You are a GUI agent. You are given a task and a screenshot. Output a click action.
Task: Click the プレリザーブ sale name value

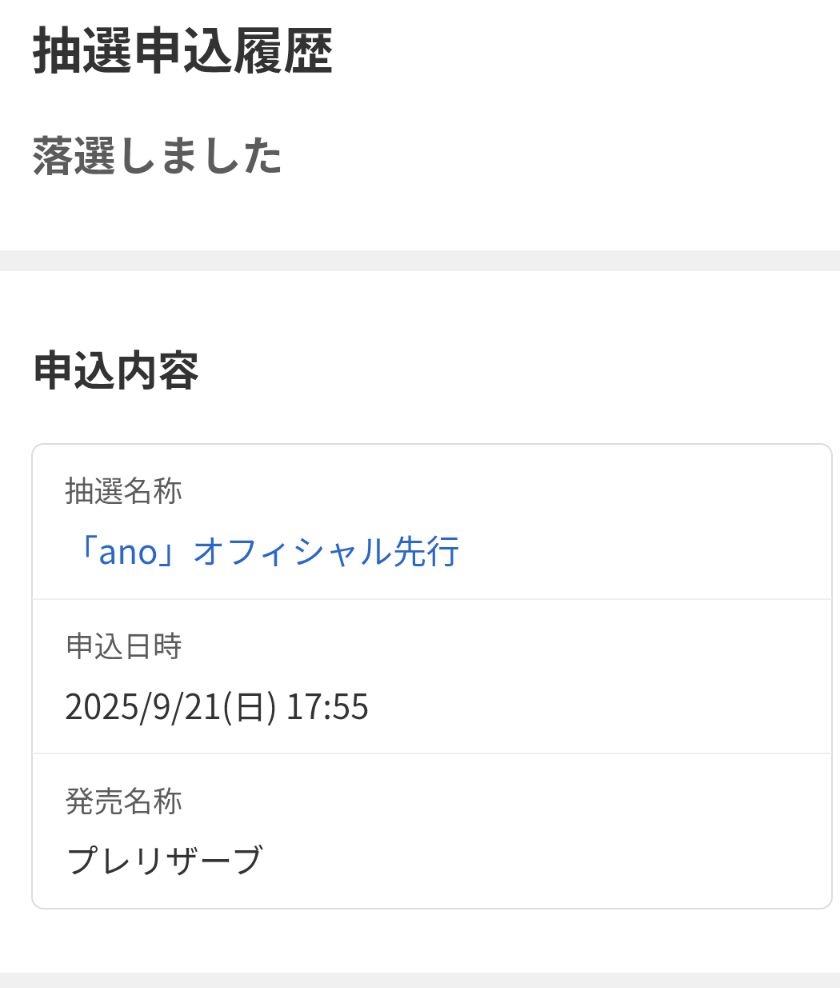(x=164, y=859)
